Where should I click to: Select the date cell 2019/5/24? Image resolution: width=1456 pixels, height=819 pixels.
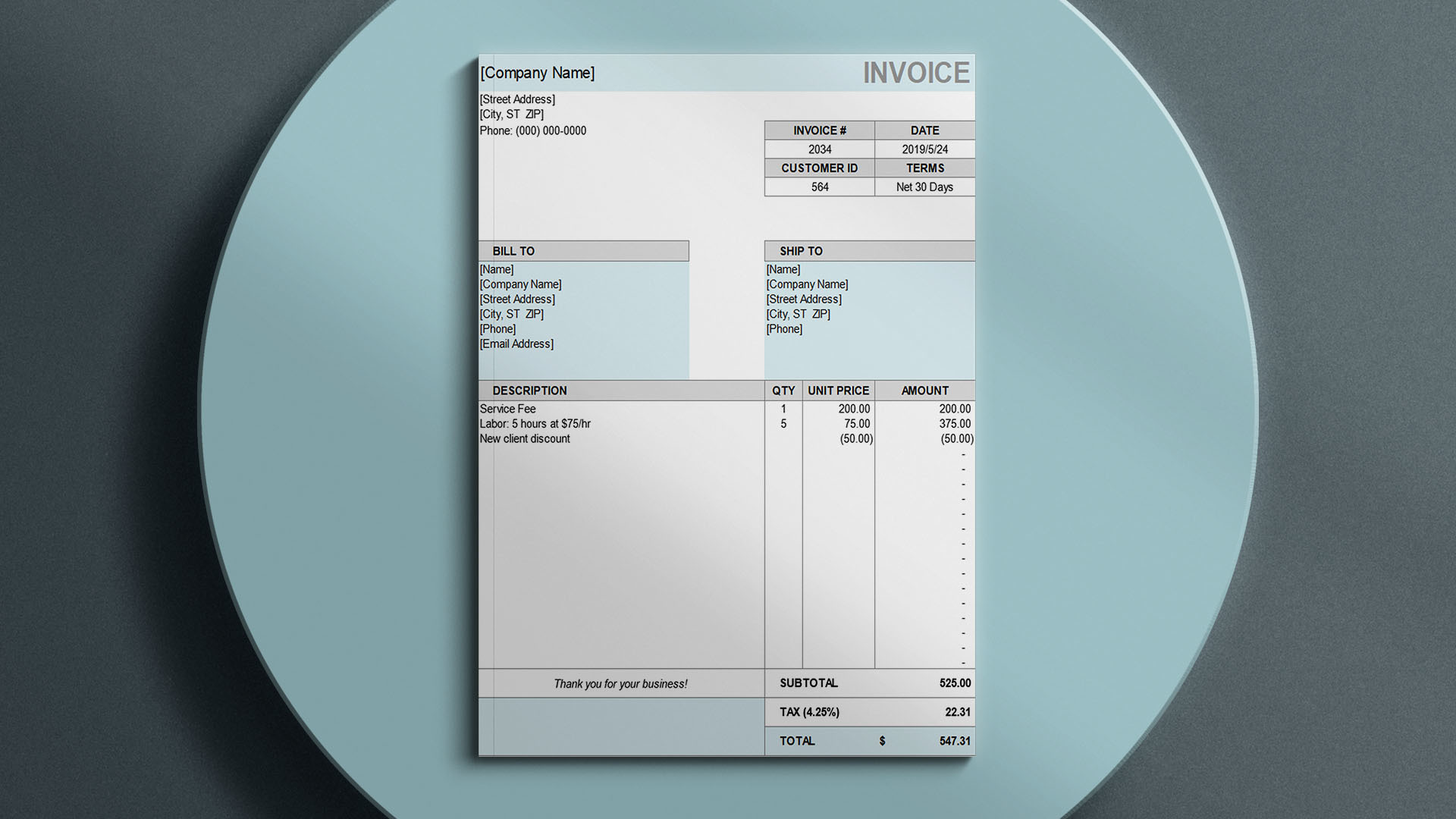tap(924, 149)
